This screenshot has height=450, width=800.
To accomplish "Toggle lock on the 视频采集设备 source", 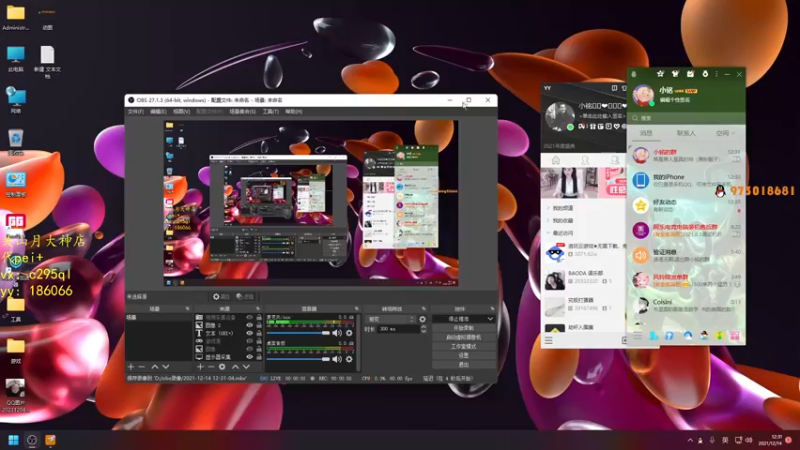I will [259, 317].
